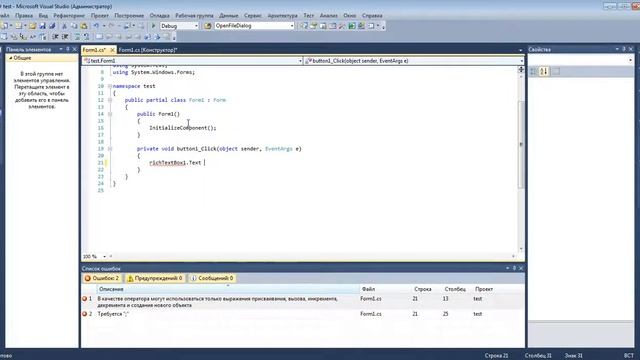Save the current file with the floppy icon
This screenshot has height=360, width=640.
tap(42, 26)
